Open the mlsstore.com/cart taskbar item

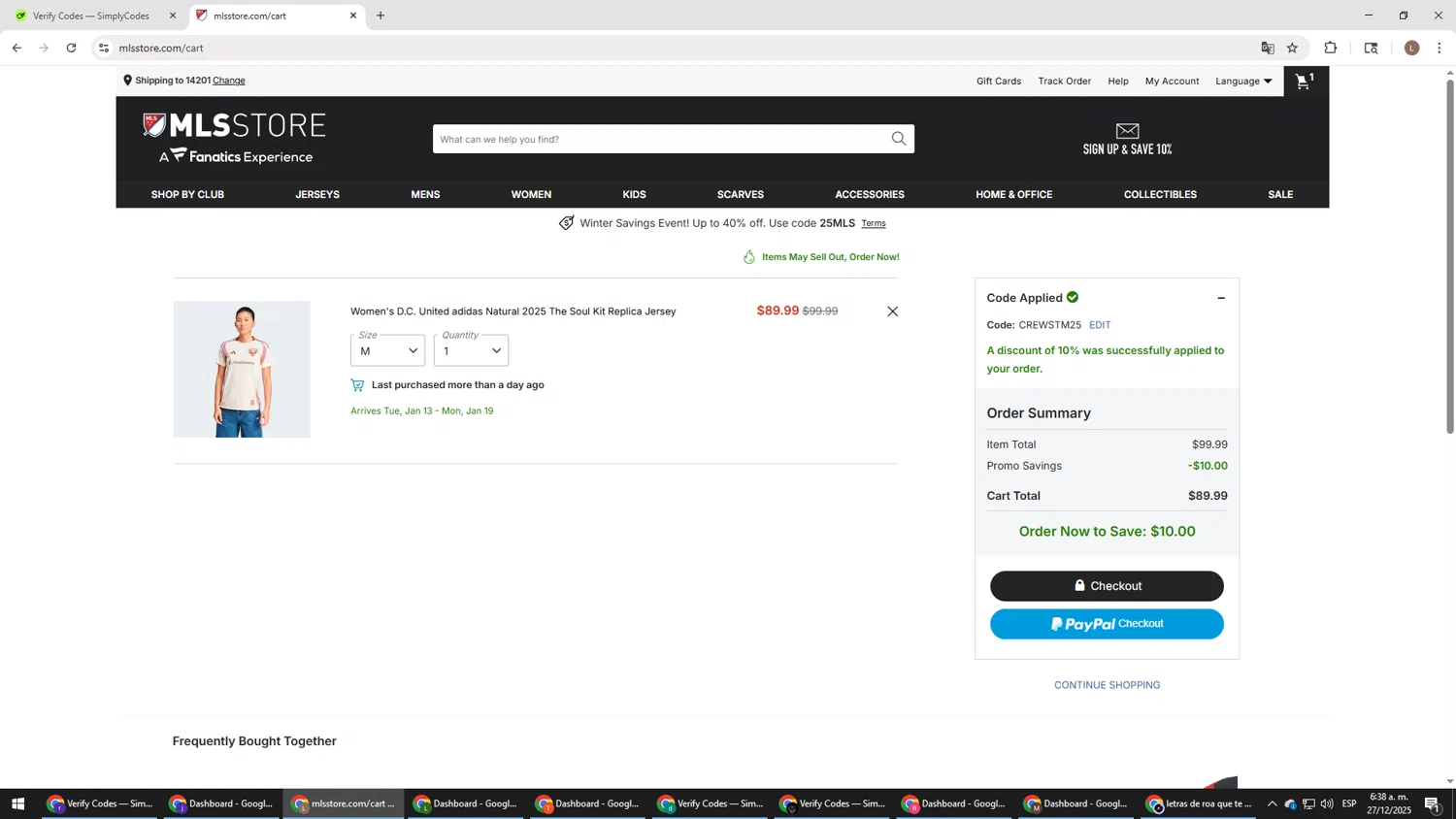point(344,803)
